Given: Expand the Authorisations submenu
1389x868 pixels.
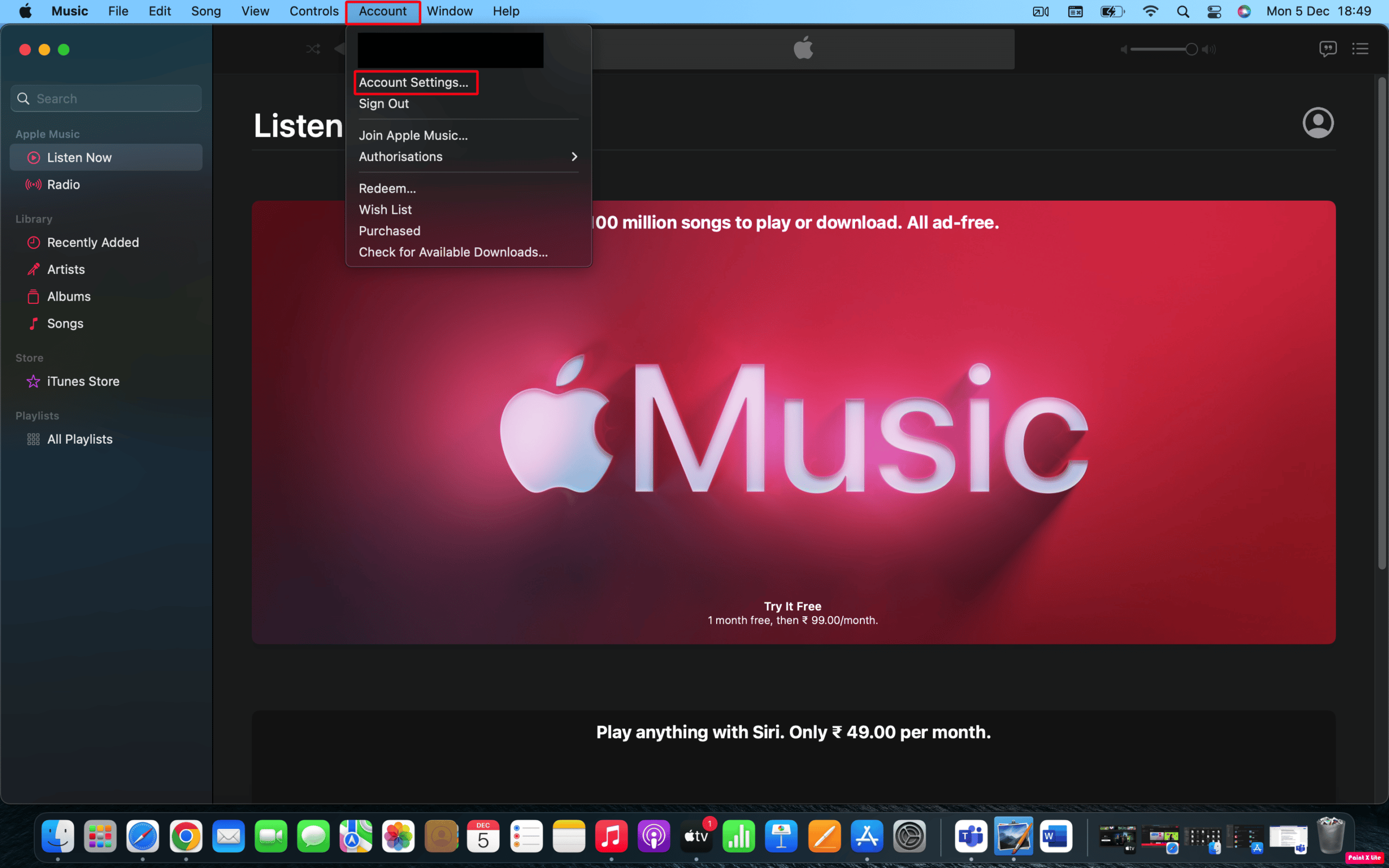Looking at the screenshot, I should (468, 156).
